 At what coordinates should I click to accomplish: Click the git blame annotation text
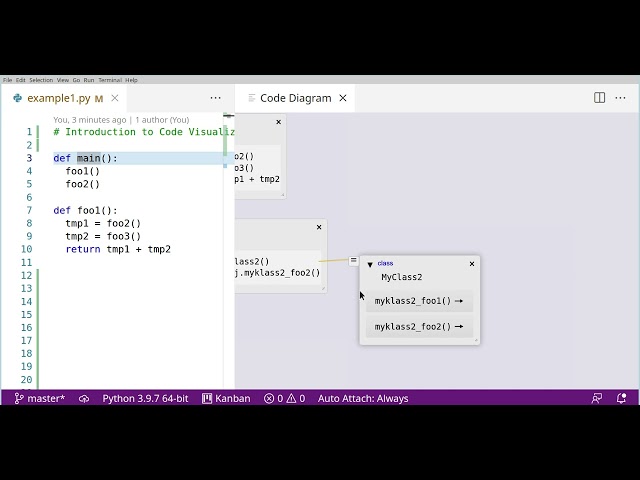(x=121, y=120)
